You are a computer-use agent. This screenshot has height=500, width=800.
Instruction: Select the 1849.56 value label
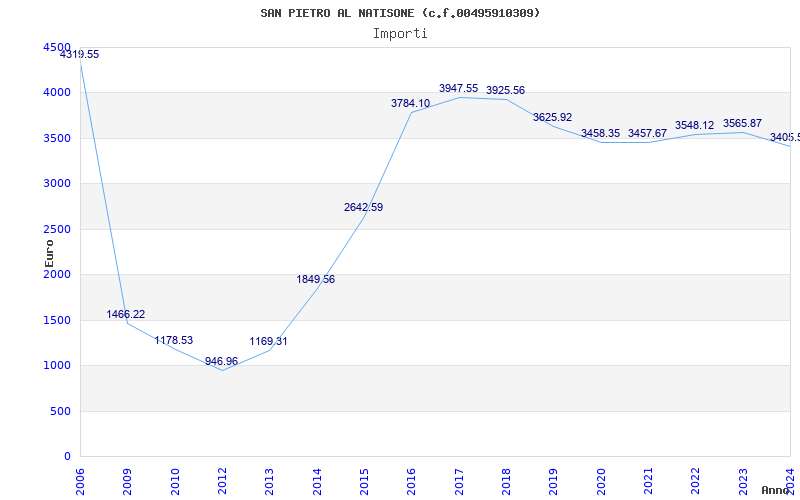pos(316,280)
